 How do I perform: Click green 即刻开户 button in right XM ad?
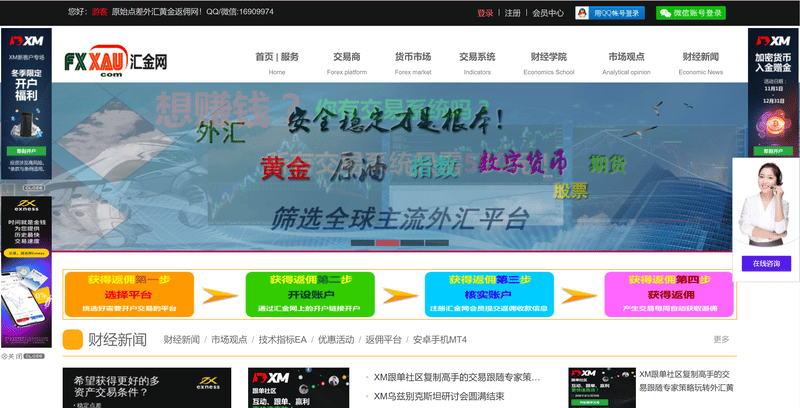773,151
